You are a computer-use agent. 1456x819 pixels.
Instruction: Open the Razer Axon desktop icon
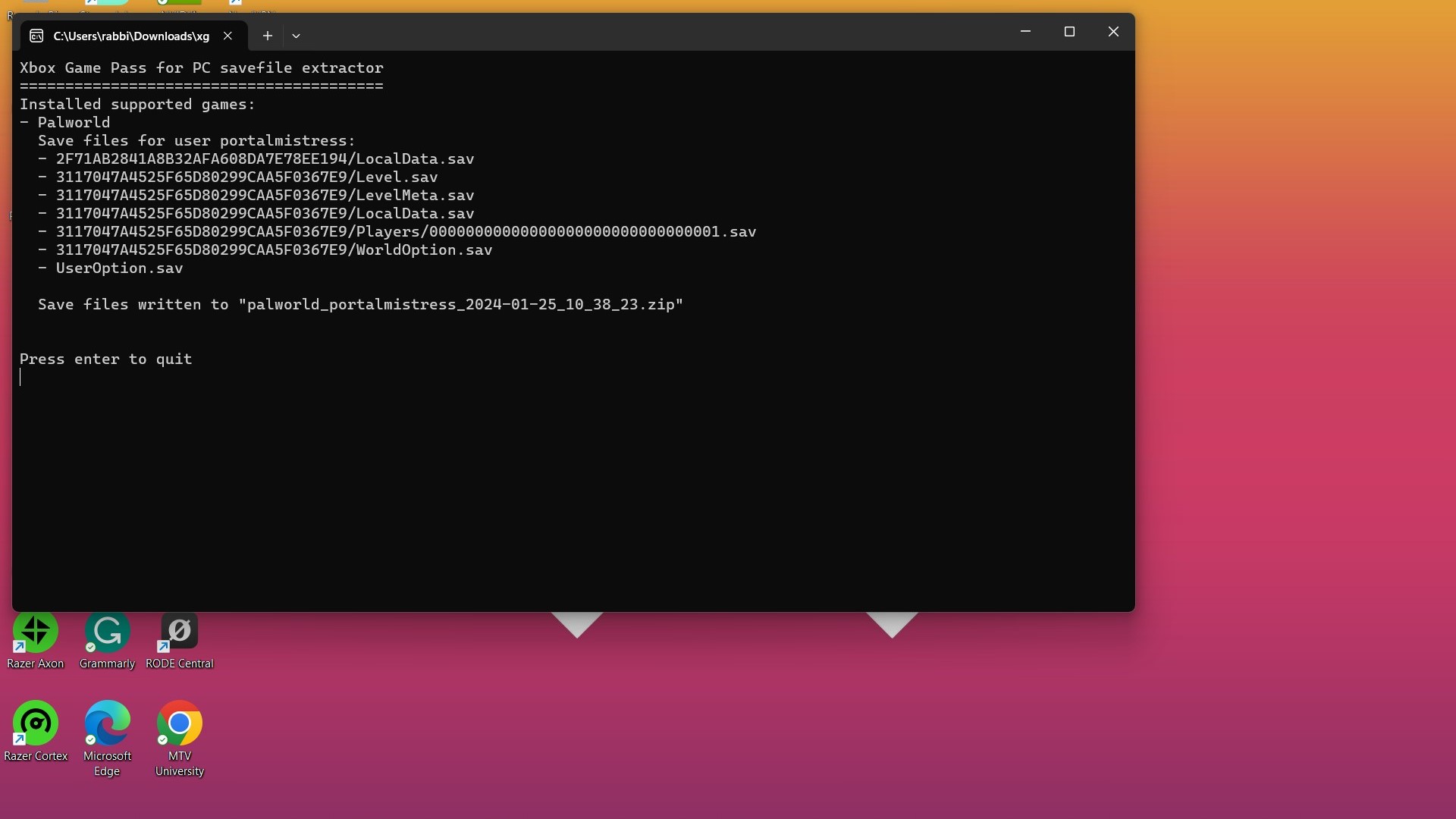click(36, 642)
